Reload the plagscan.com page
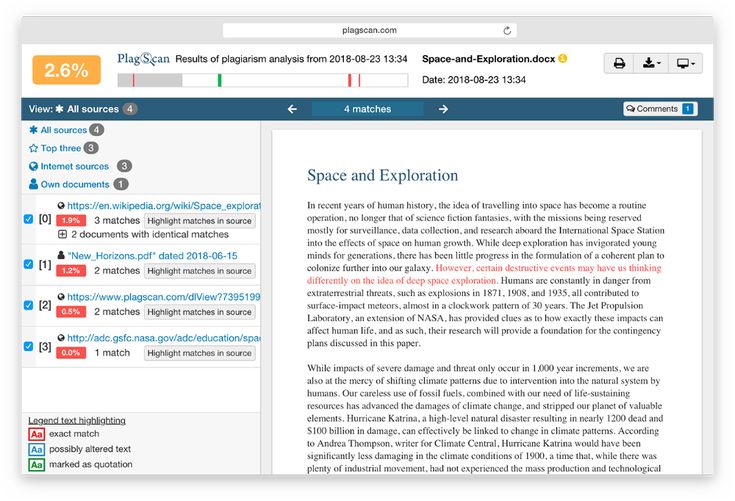 tap(507, 30)
